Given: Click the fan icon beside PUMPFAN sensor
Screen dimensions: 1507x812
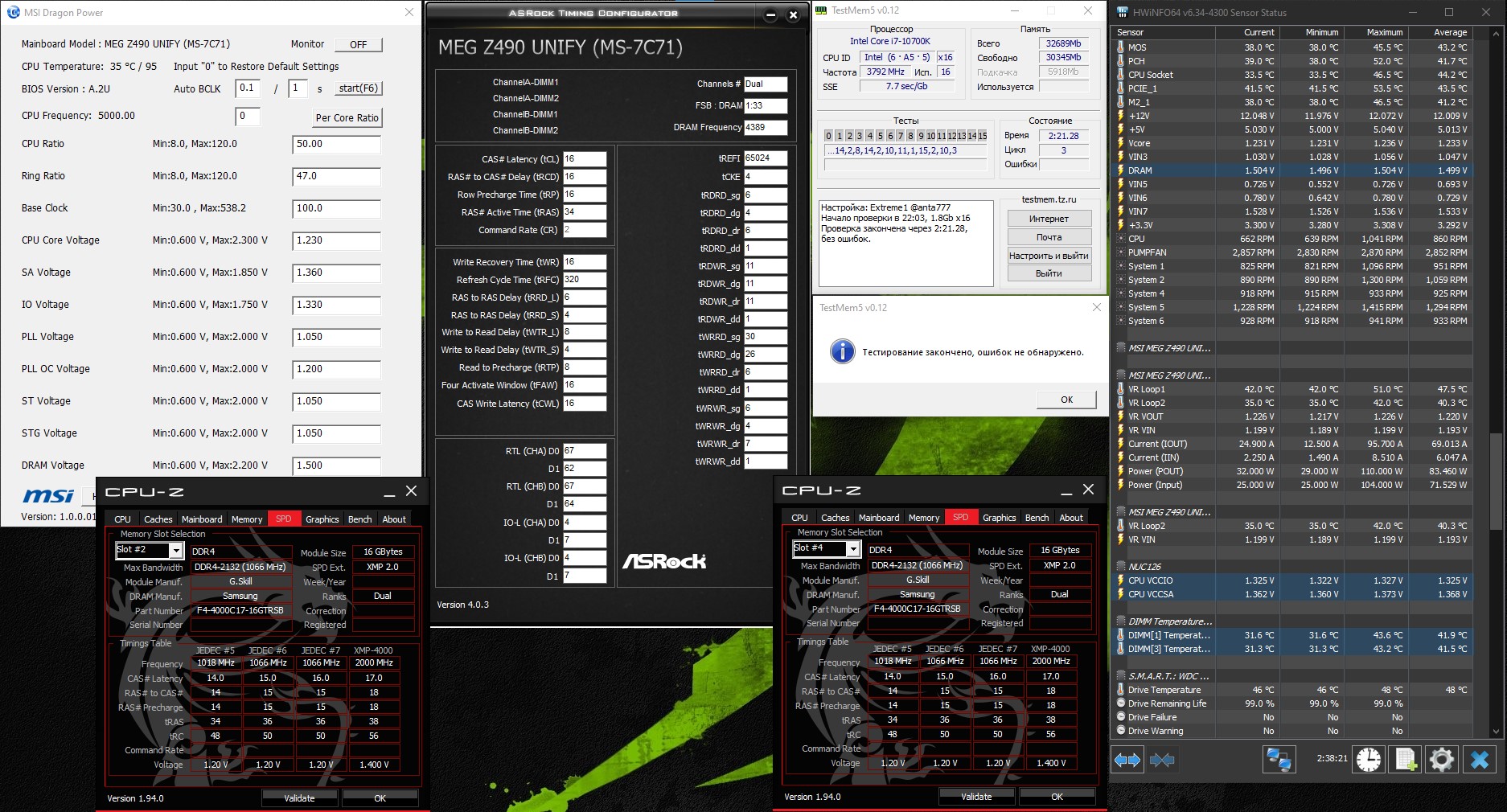Looking at the screenshot, I should (x=1120, y=252).
